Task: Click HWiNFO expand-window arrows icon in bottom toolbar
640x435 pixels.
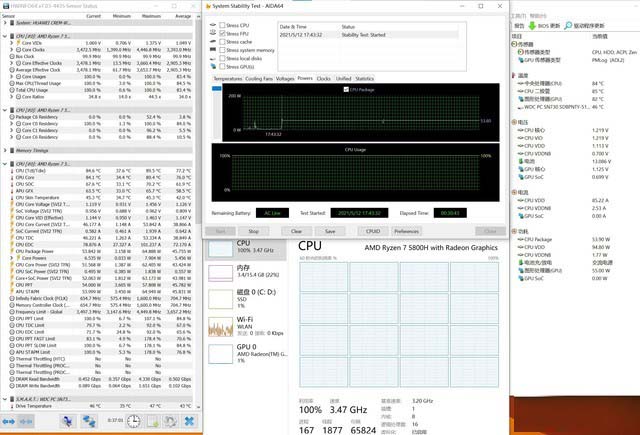Action: [9, 421]
